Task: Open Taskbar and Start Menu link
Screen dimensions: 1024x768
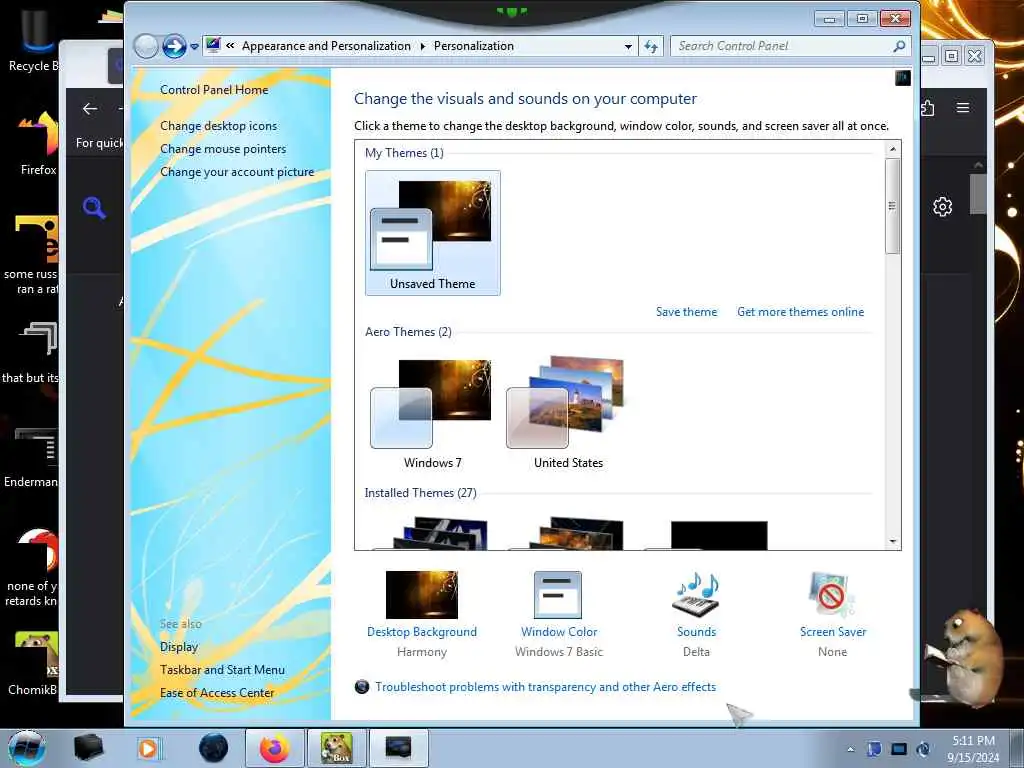Action: (x=222, y=670)
